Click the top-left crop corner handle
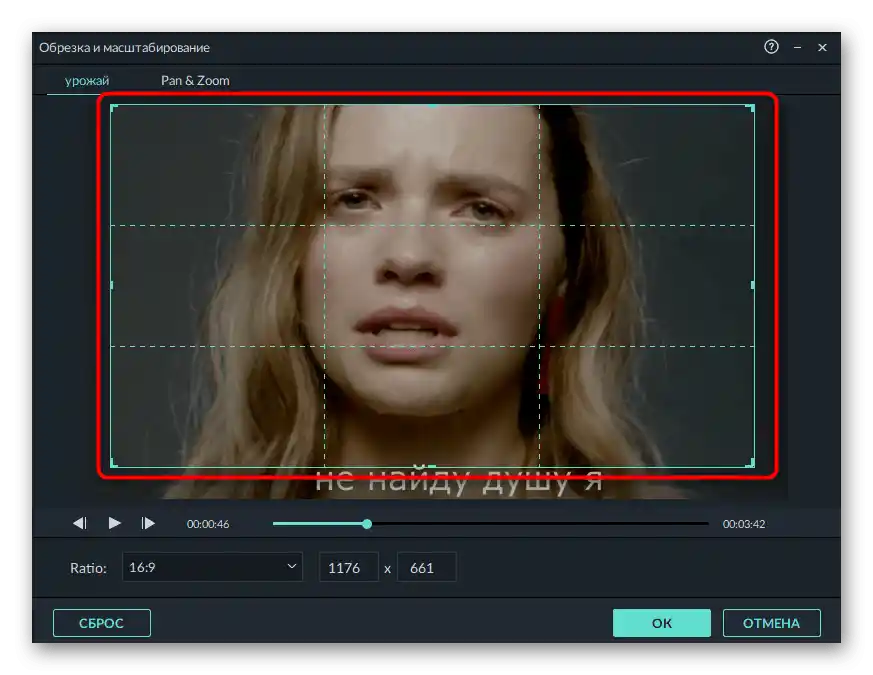Image resolution: width=873 pixels, height=675 pixels. [x=113, y=107]
